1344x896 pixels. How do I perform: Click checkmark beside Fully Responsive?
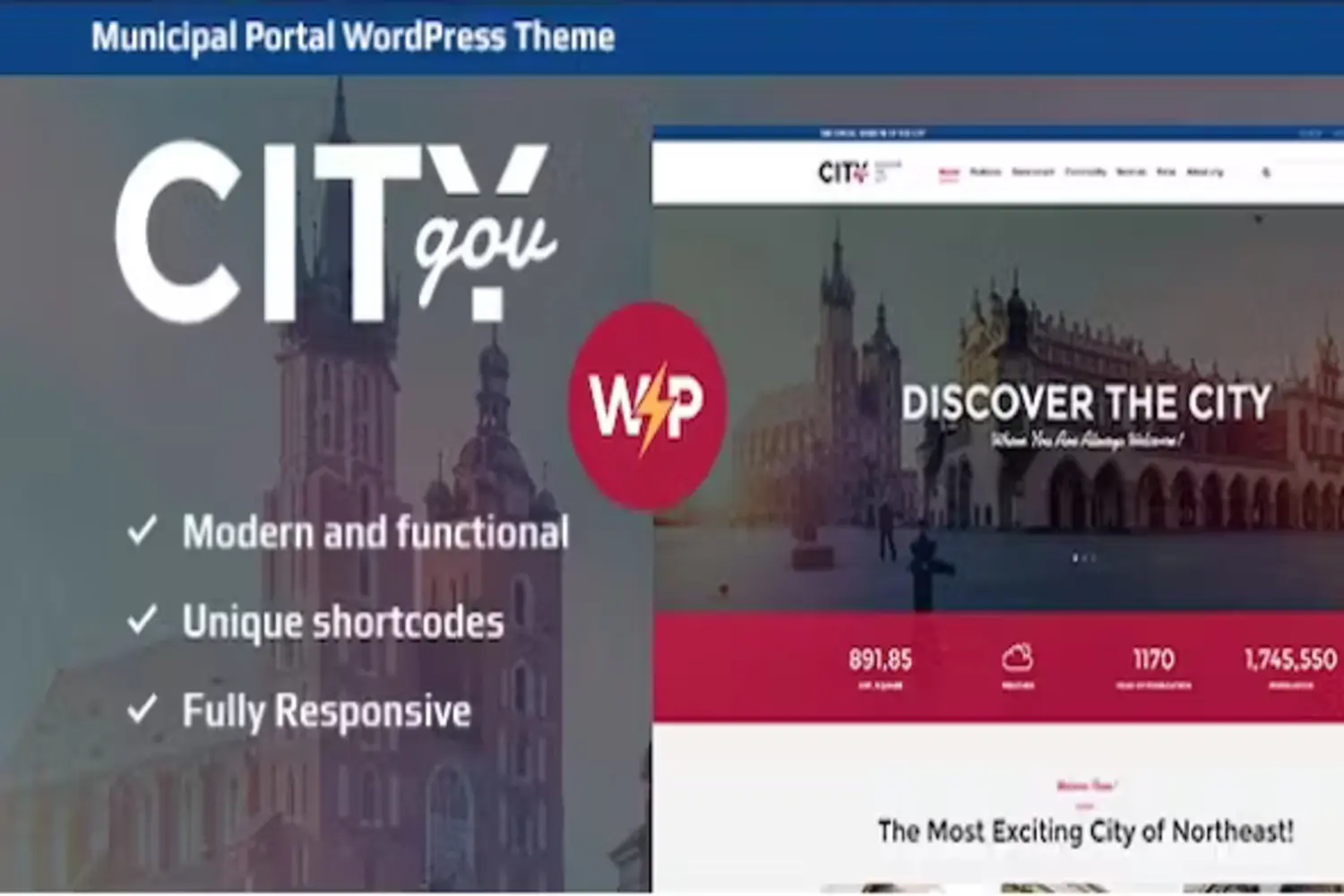142,710
